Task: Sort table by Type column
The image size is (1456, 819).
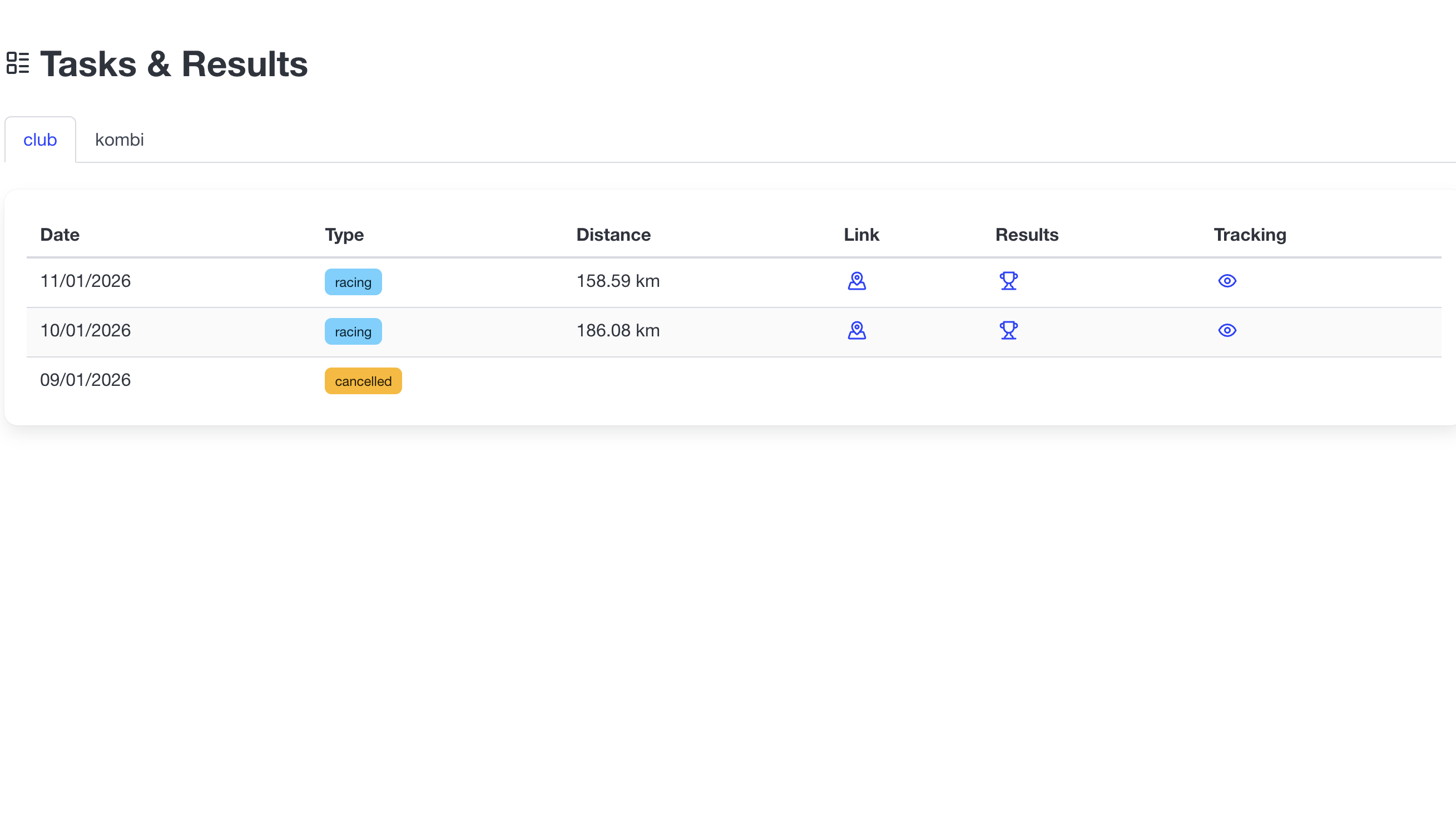Action: (x=344, y=235)
